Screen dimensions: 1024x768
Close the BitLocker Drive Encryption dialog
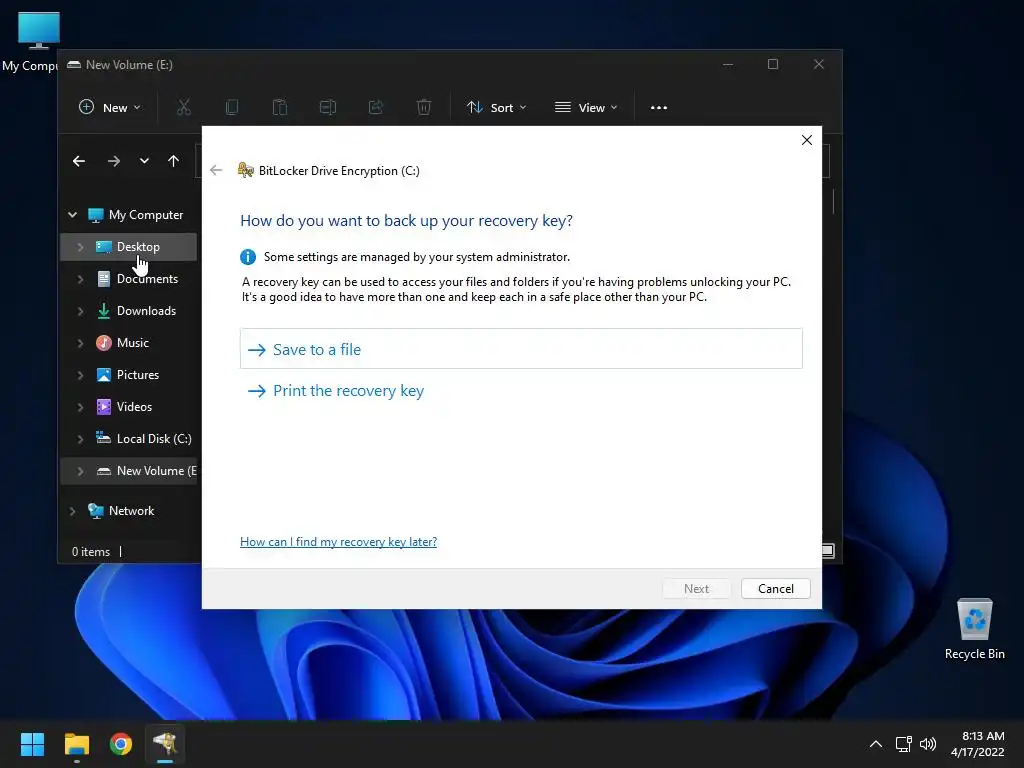click(x=807, y=140)
